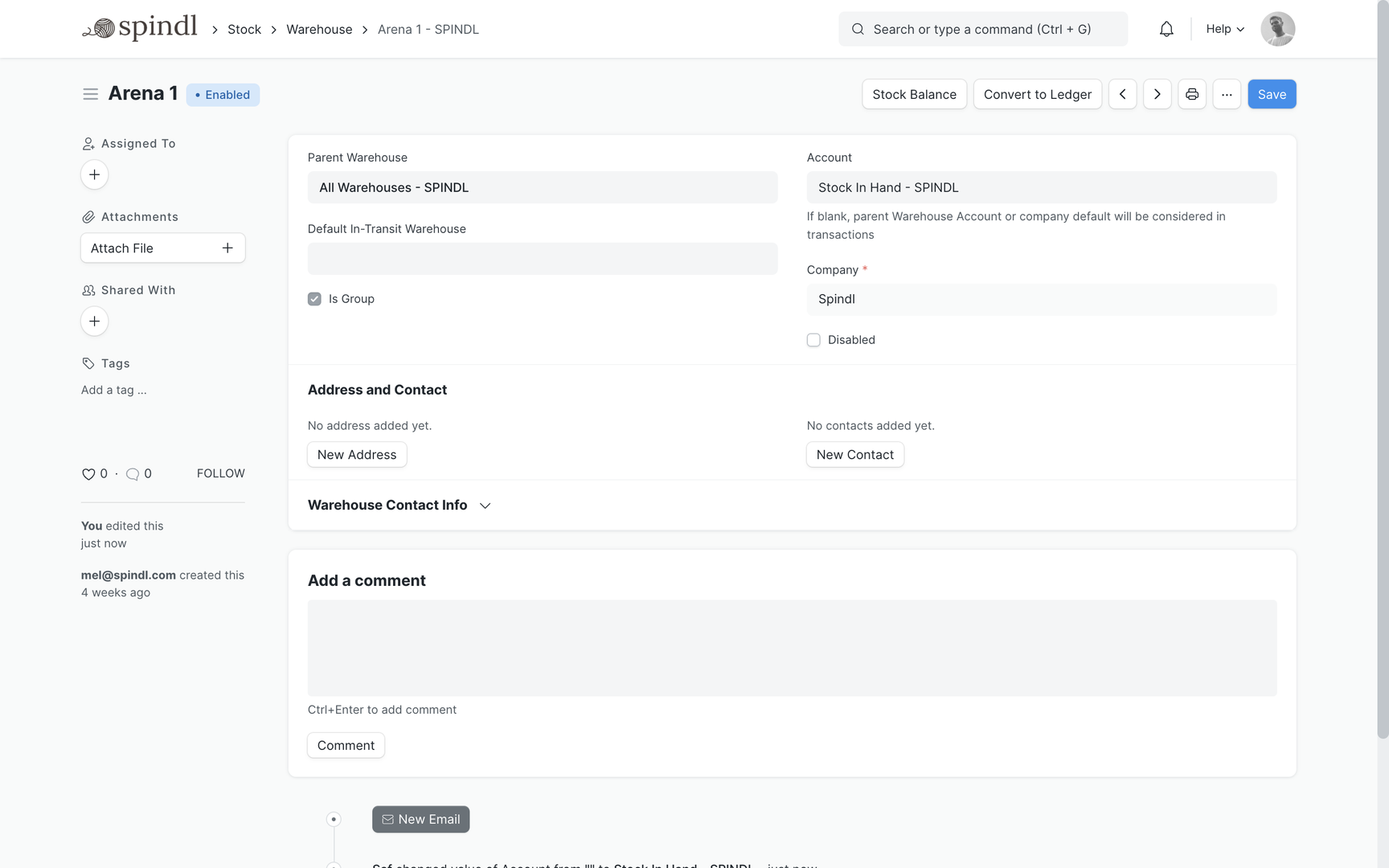Open the user avatar menu

1277,29
